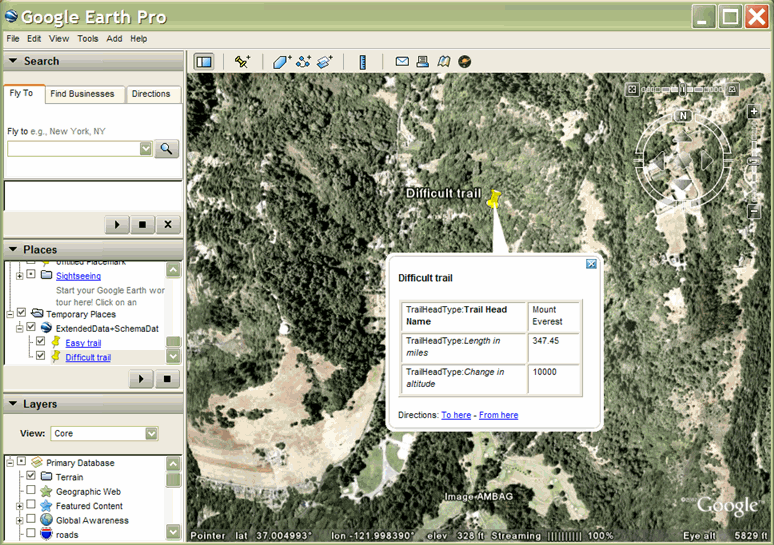Open the Ruler measuring tool

[362, 62]
